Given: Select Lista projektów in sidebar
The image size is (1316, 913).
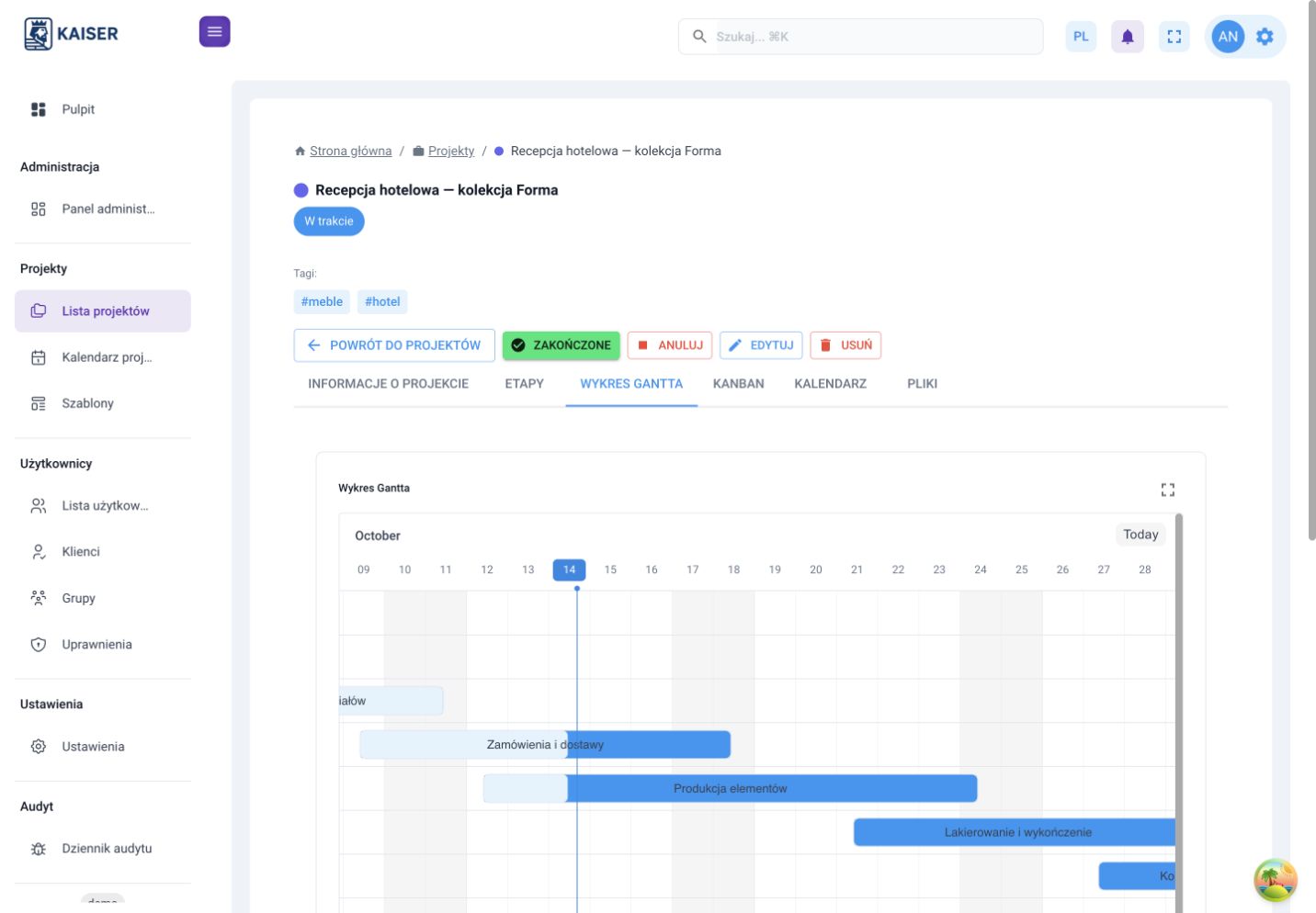Looking at the screenshot, I should pos(103,311).
